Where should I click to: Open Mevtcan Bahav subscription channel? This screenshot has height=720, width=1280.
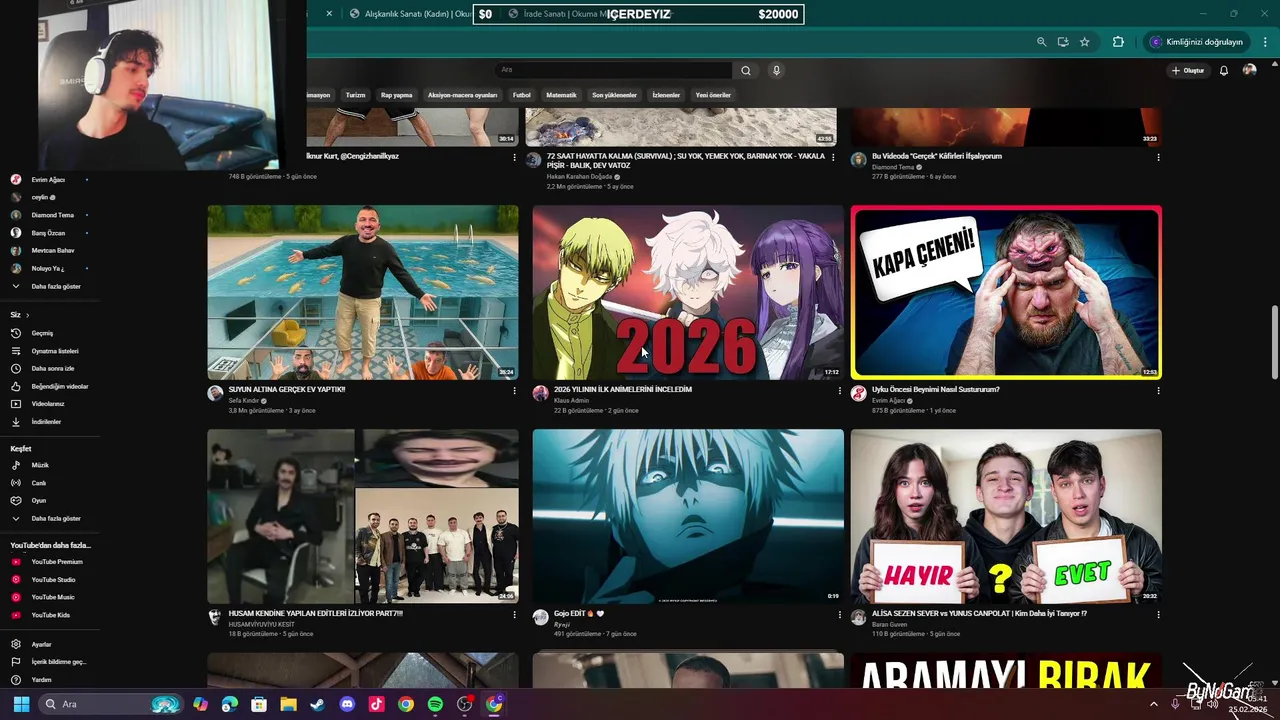pyautogui.click(x=52, y=251)
